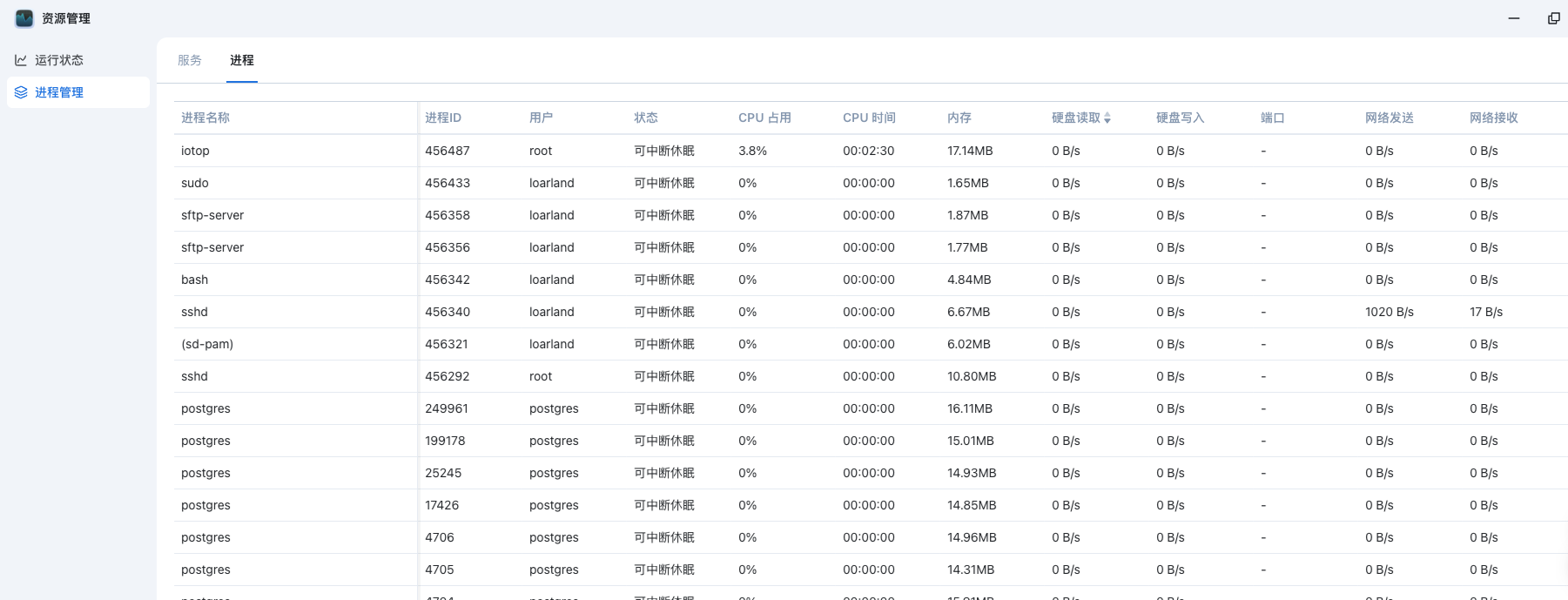Click the Resource Manager app icon
The width and height of the screenshot is (1568, 600).
pyautogui.click(x=24, y=18)
